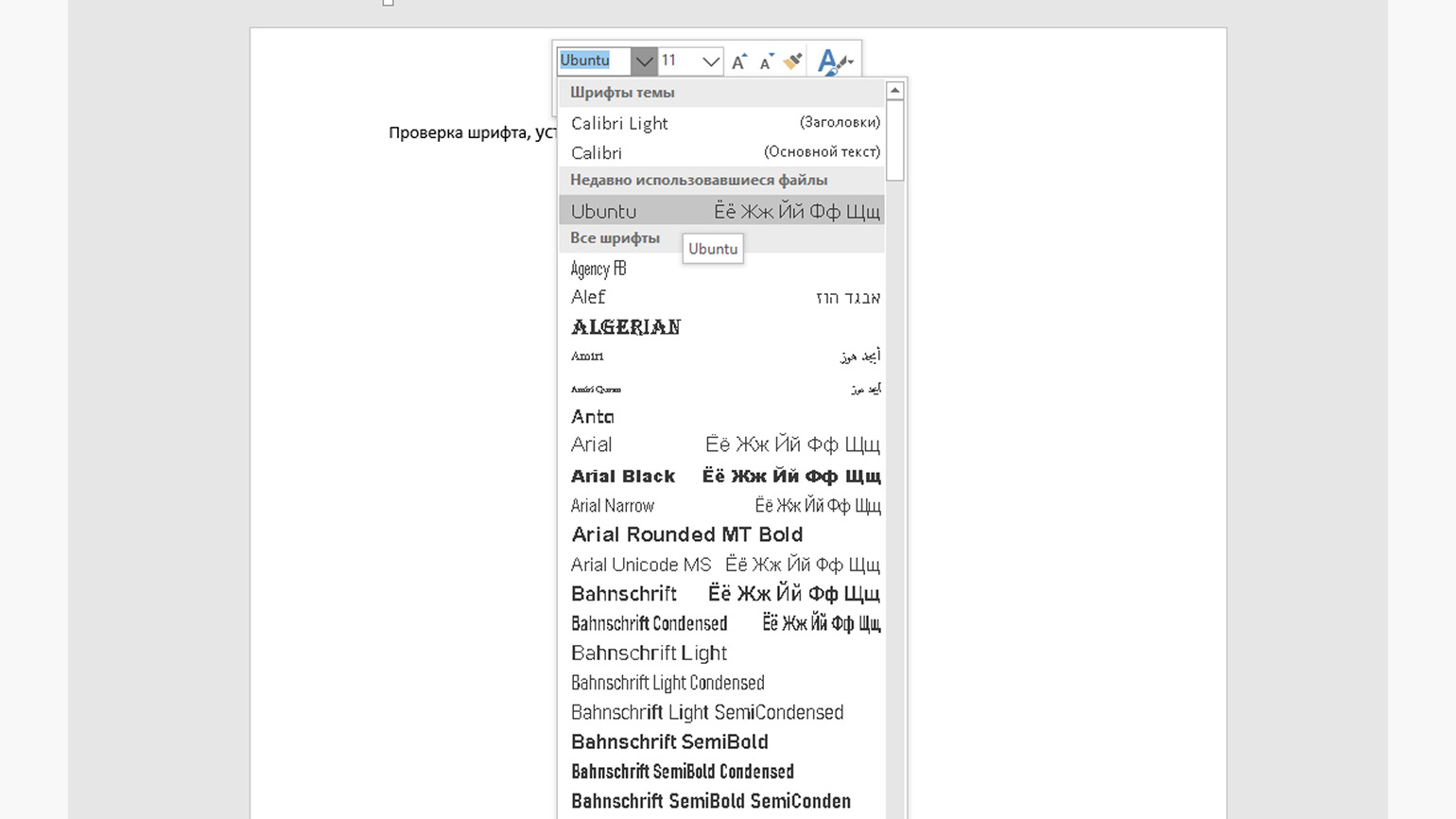Select the Bahnschrift font

tap(623, 593)
